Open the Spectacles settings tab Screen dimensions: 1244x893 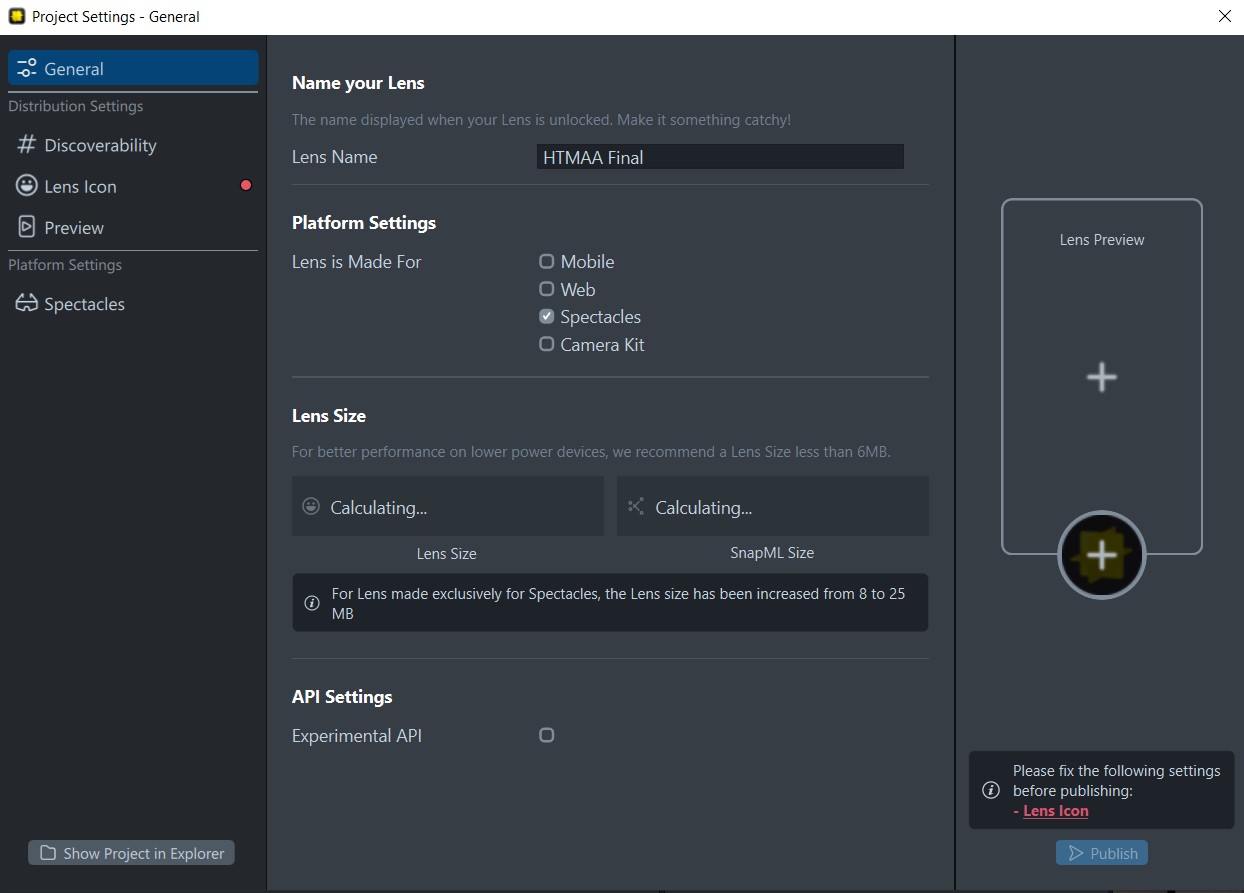84,304
